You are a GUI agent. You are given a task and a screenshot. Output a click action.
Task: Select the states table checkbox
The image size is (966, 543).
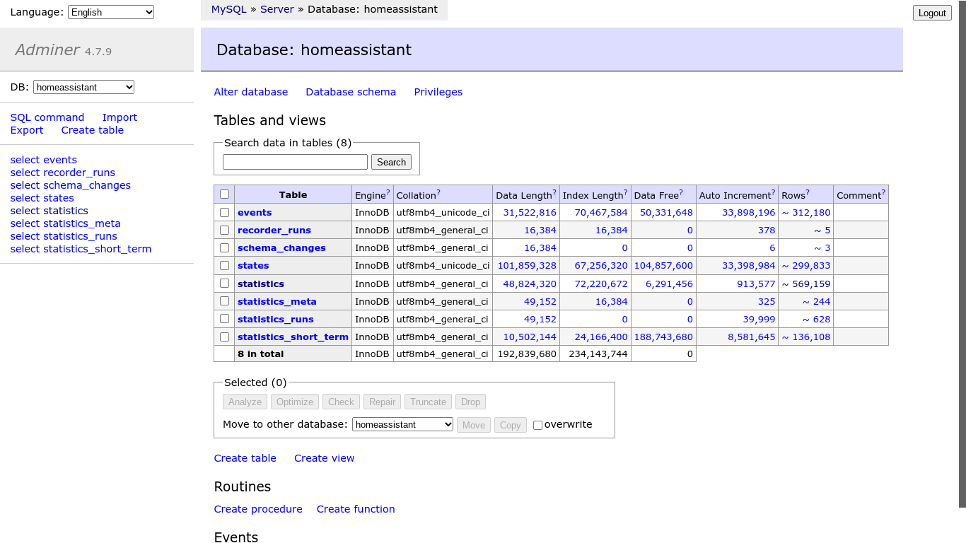(x=225, y=266)
